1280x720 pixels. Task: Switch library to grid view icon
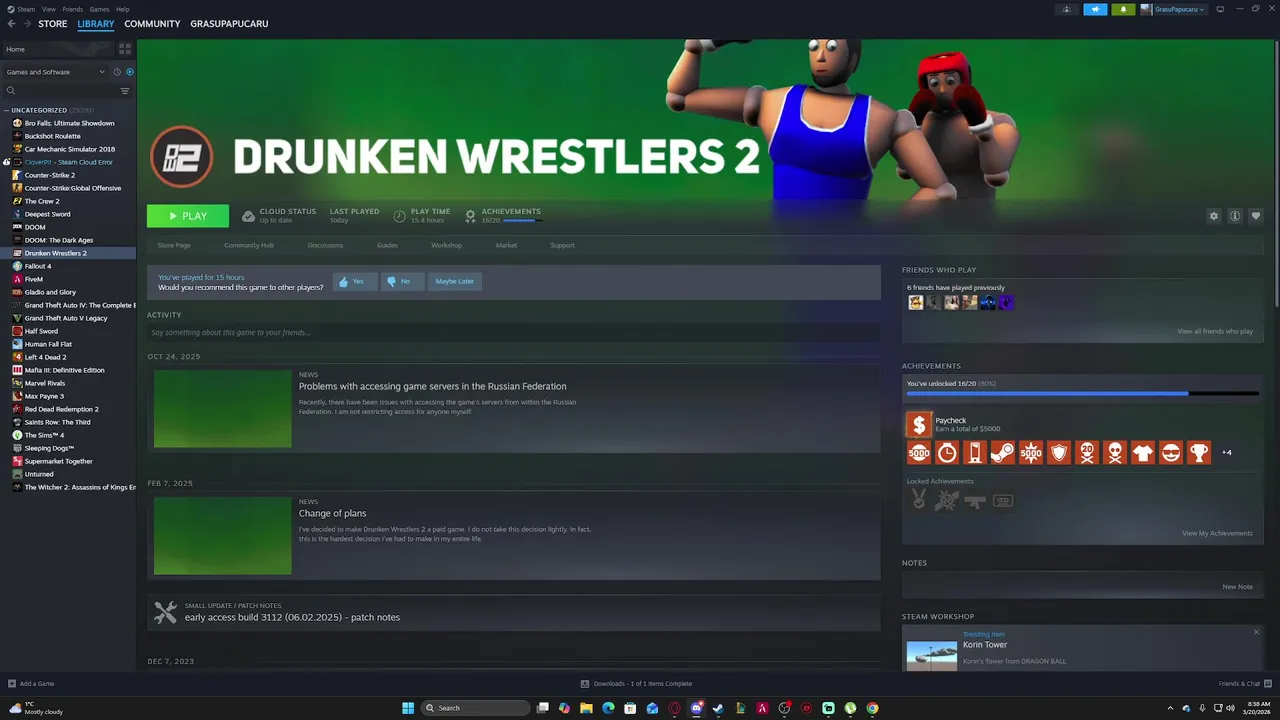125,48
